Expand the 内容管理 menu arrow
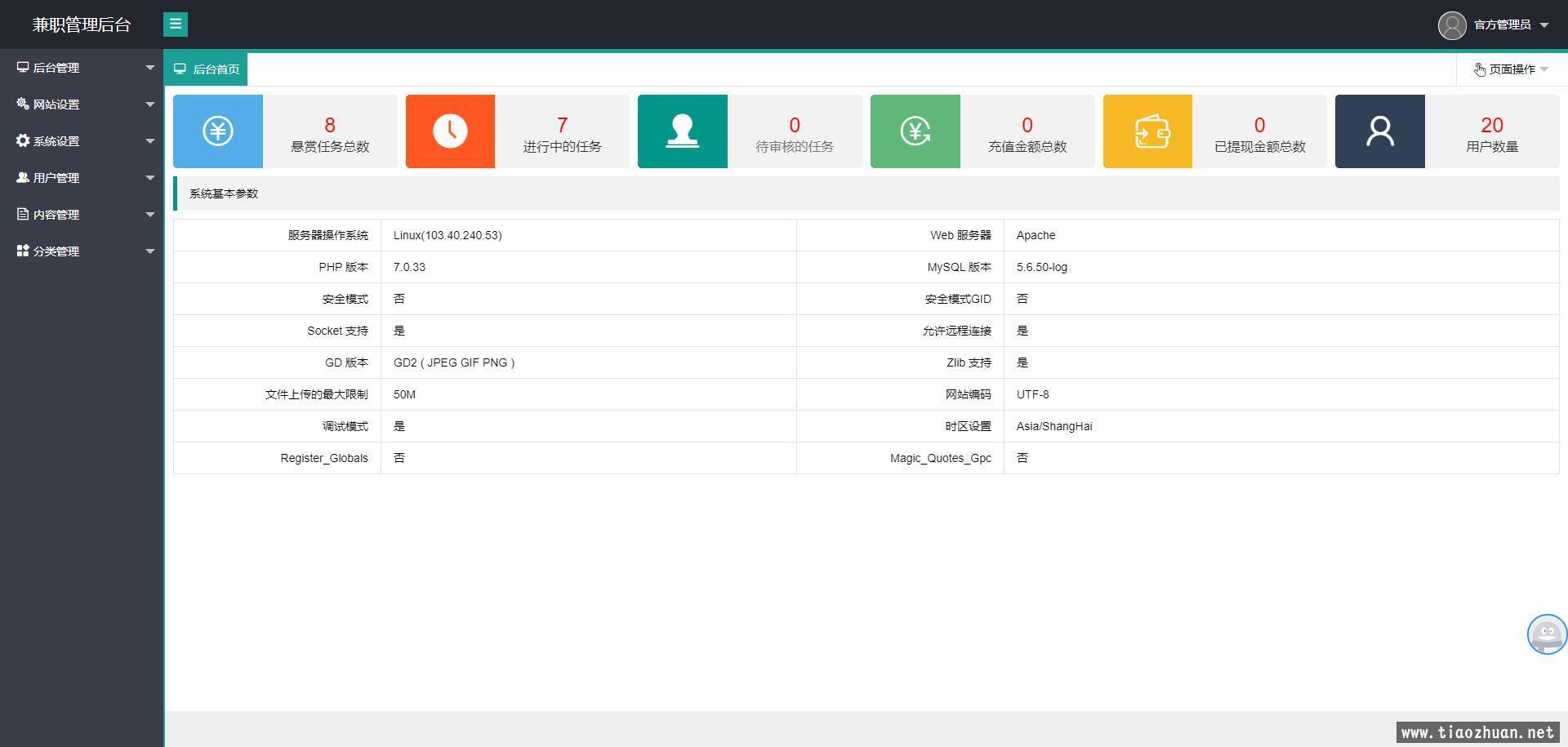The width and height of the screenshot is (1568, 747). coord(150,215)
